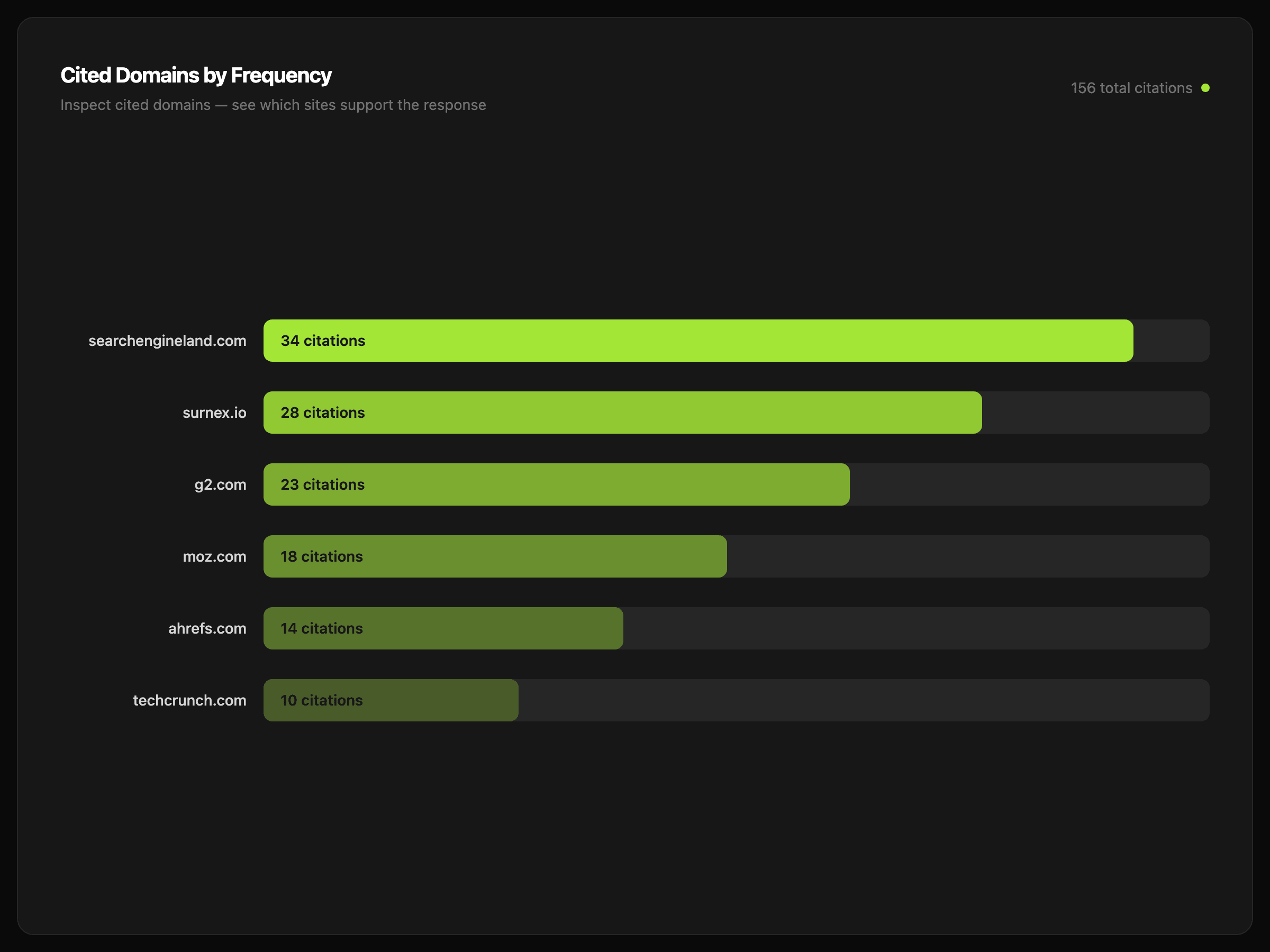The width and height of the screenshot is (1270, 952).
Task: Click the "18 citations" value text
Action: [322, 556]
